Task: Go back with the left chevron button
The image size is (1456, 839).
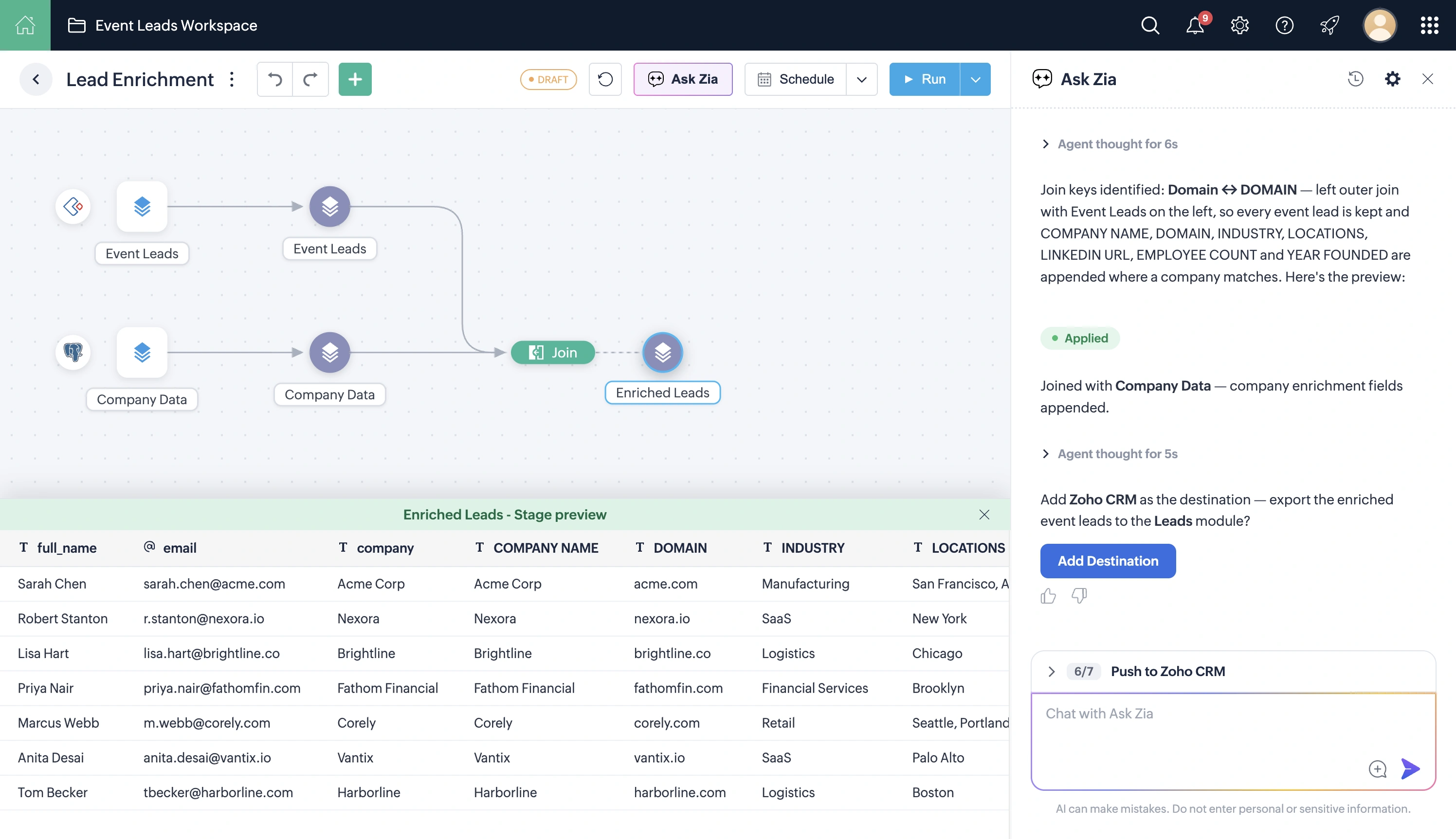Action: [x=36, y=79]
